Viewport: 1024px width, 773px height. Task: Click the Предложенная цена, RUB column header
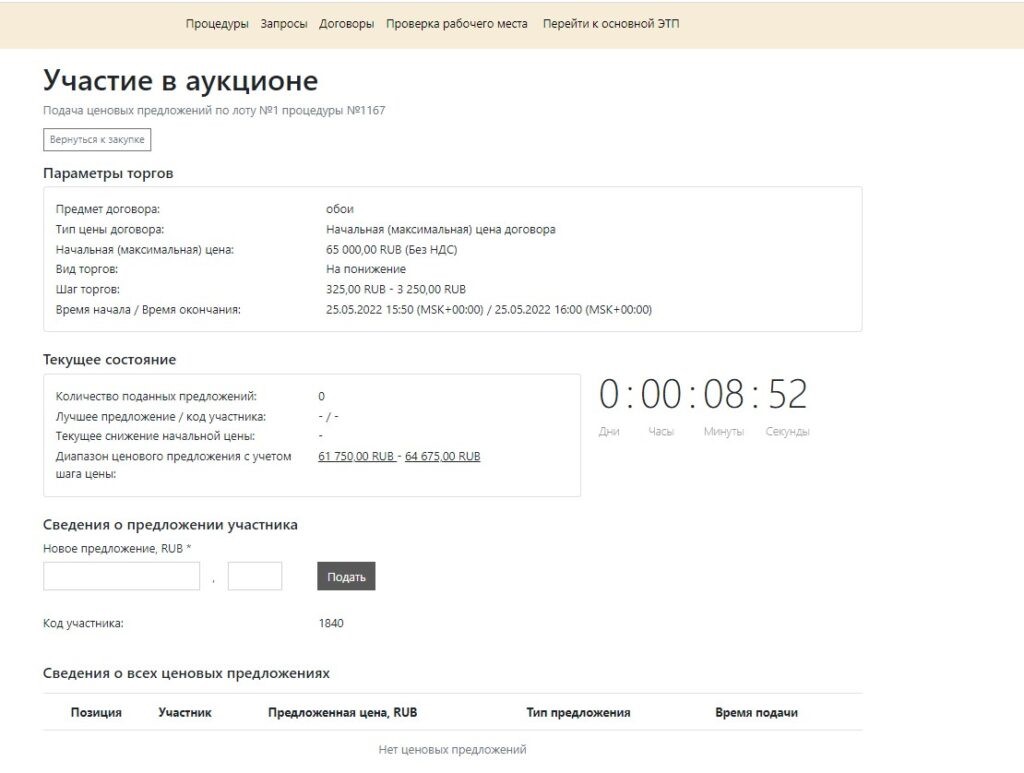[342, 713]
